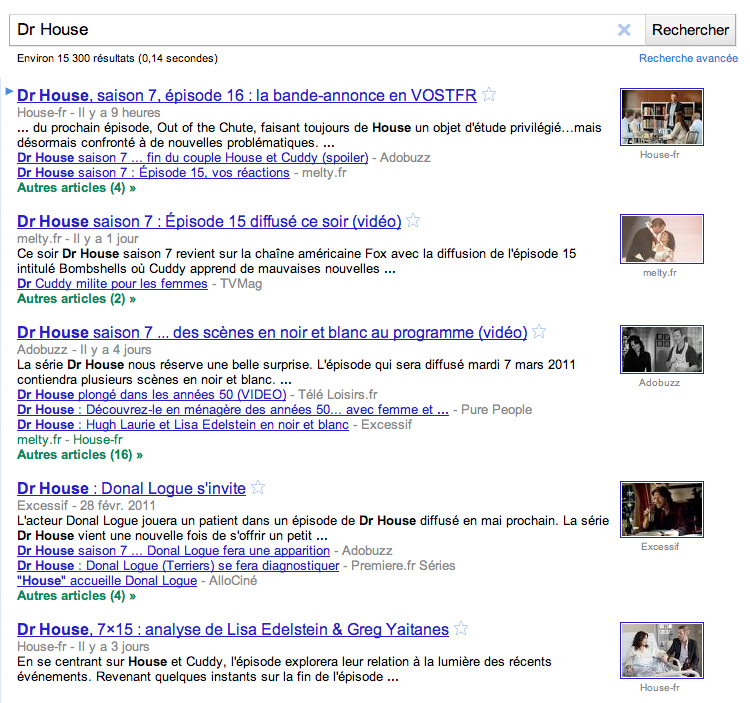Viewport: 750px width, 703px height.
Task: Open headline about épisode 16 bande-annonce en VOSTFR
Action: [247, 95]
